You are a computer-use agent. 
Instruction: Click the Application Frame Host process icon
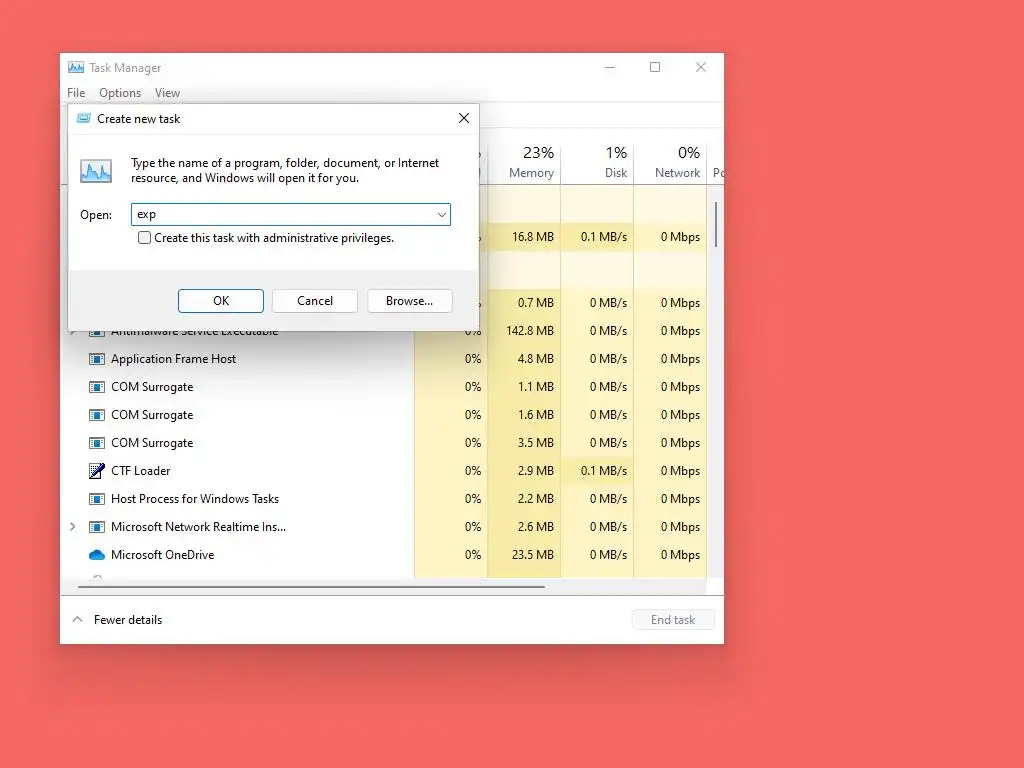(x=97, y=359)
